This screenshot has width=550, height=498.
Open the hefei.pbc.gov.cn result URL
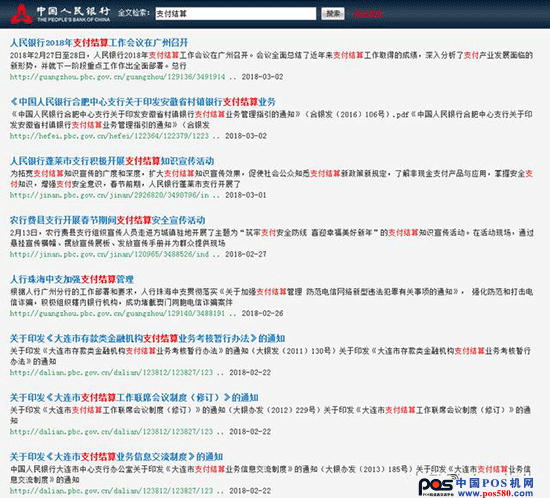pyautogui.click(x=109, y=136)
